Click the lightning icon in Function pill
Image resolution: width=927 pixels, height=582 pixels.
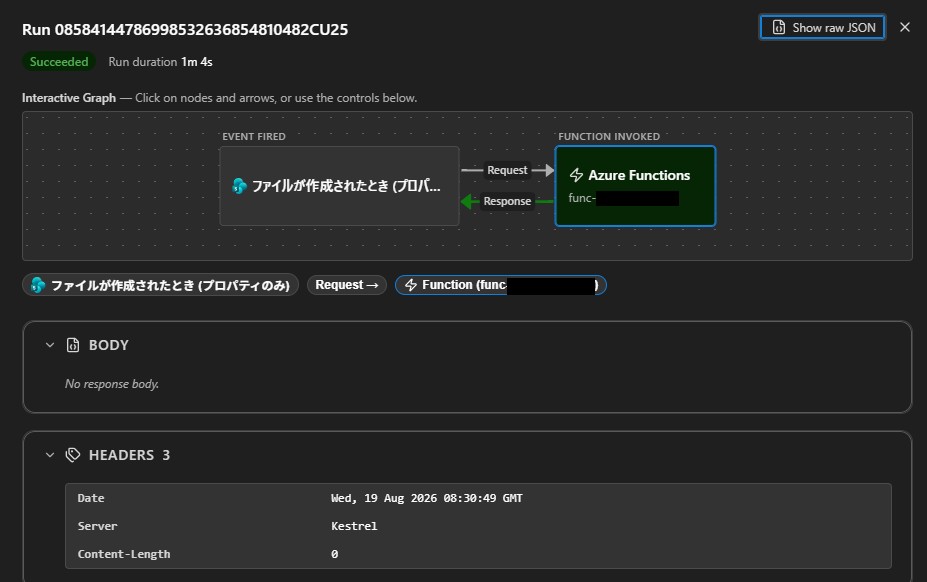point(411,285)
